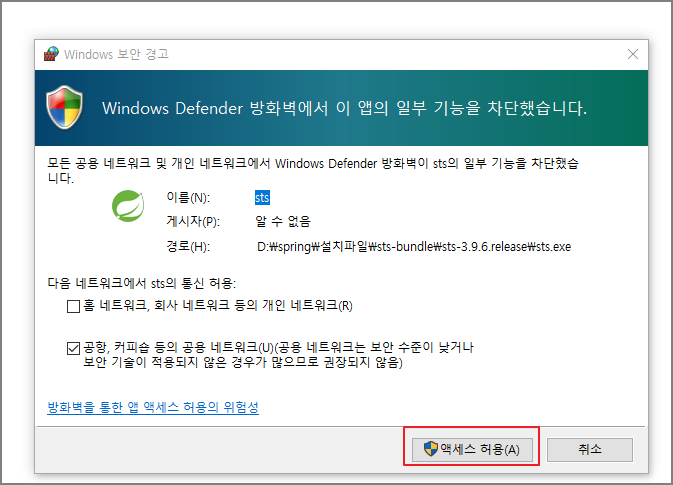Screen dimensions: 673x485
Task: Click the 이름(N): label
Action: click(x=188, y=197)
